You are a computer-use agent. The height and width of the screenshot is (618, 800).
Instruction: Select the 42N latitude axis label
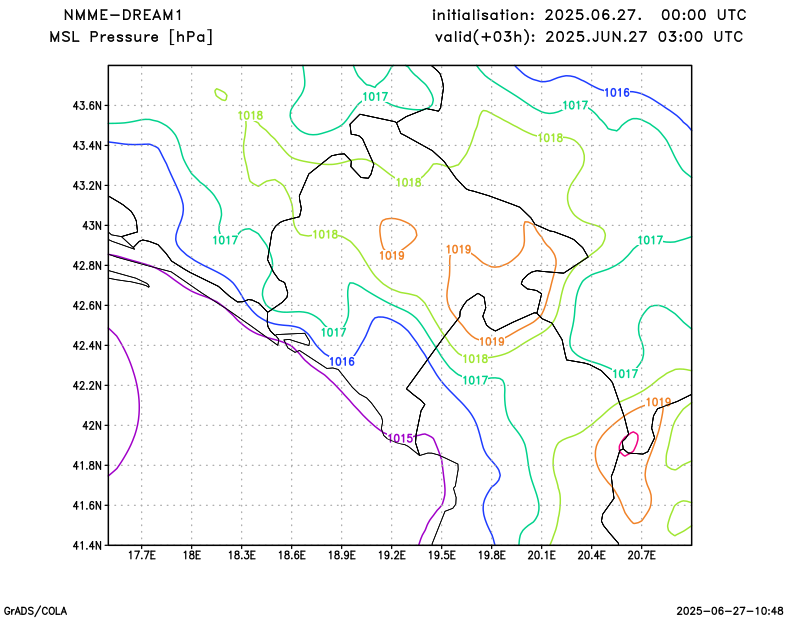point(92,426)
